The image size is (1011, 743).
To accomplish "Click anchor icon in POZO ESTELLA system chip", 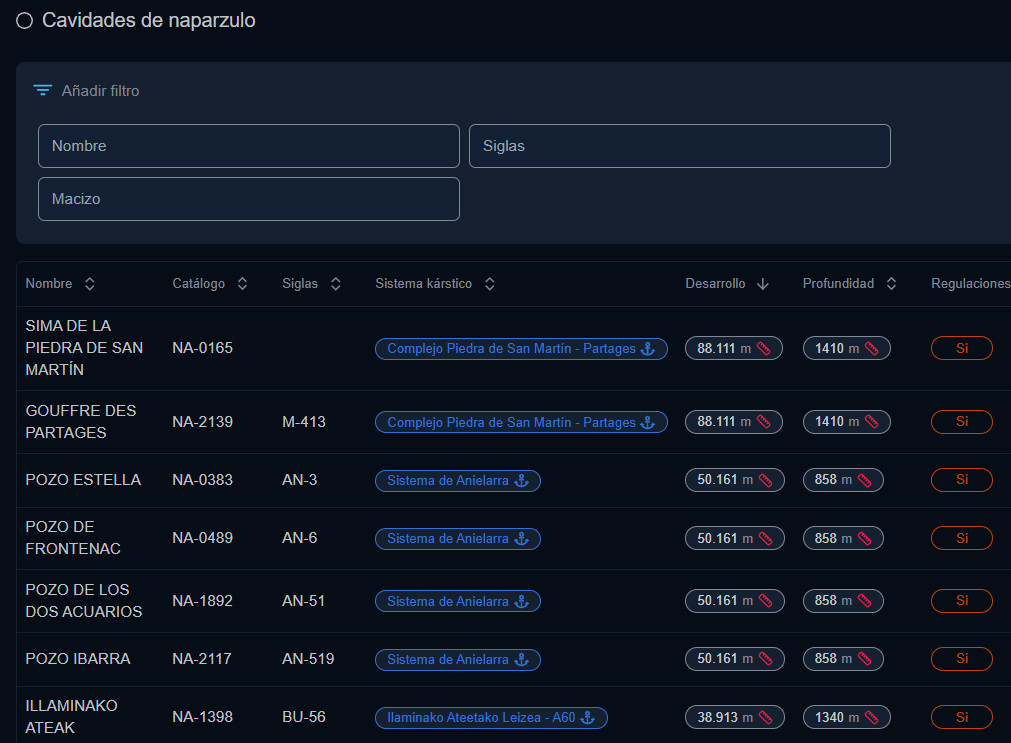I will (x=521, y=480).
